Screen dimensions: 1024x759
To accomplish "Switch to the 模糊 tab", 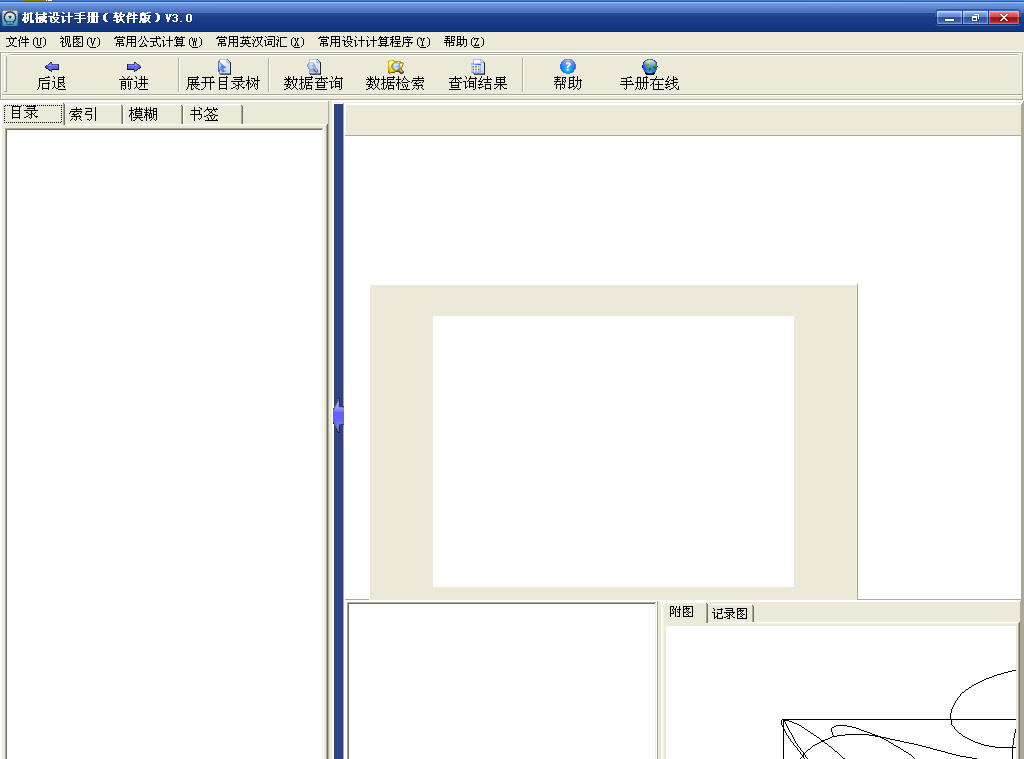I will point(152,114).
